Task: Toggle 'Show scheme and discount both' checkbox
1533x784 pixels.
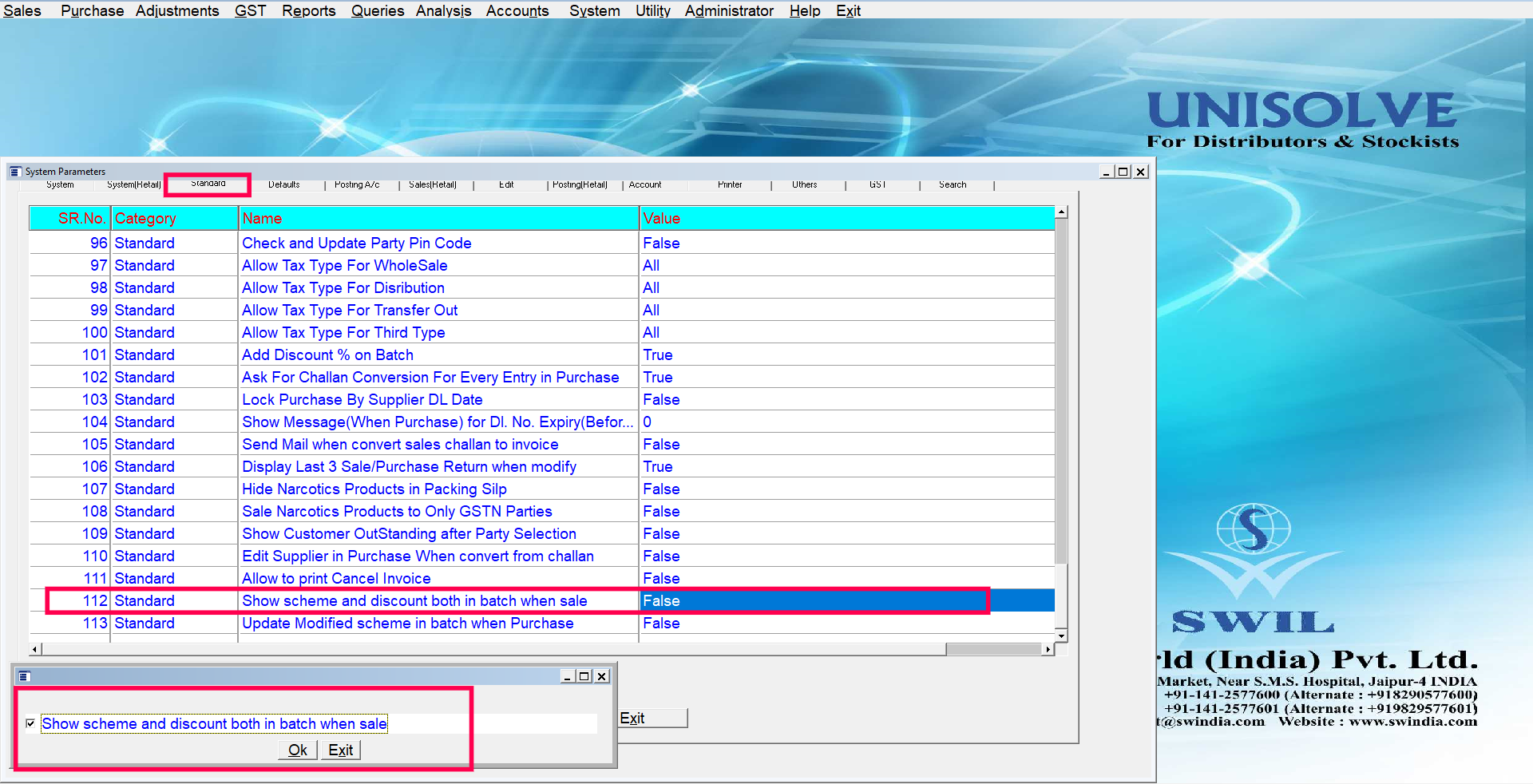Action: tap(30, 723)
